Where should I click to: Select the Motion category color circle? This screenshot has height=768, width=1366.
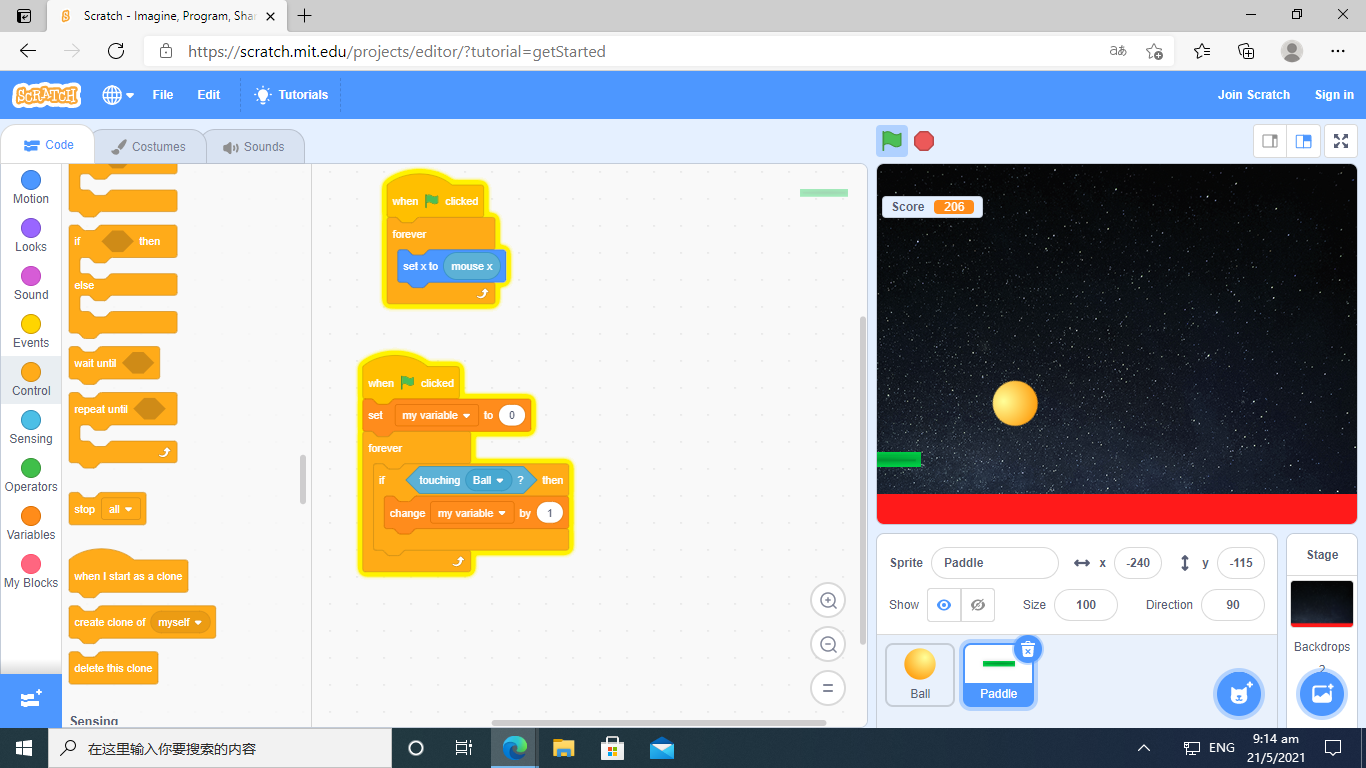(x=31, y=180)
